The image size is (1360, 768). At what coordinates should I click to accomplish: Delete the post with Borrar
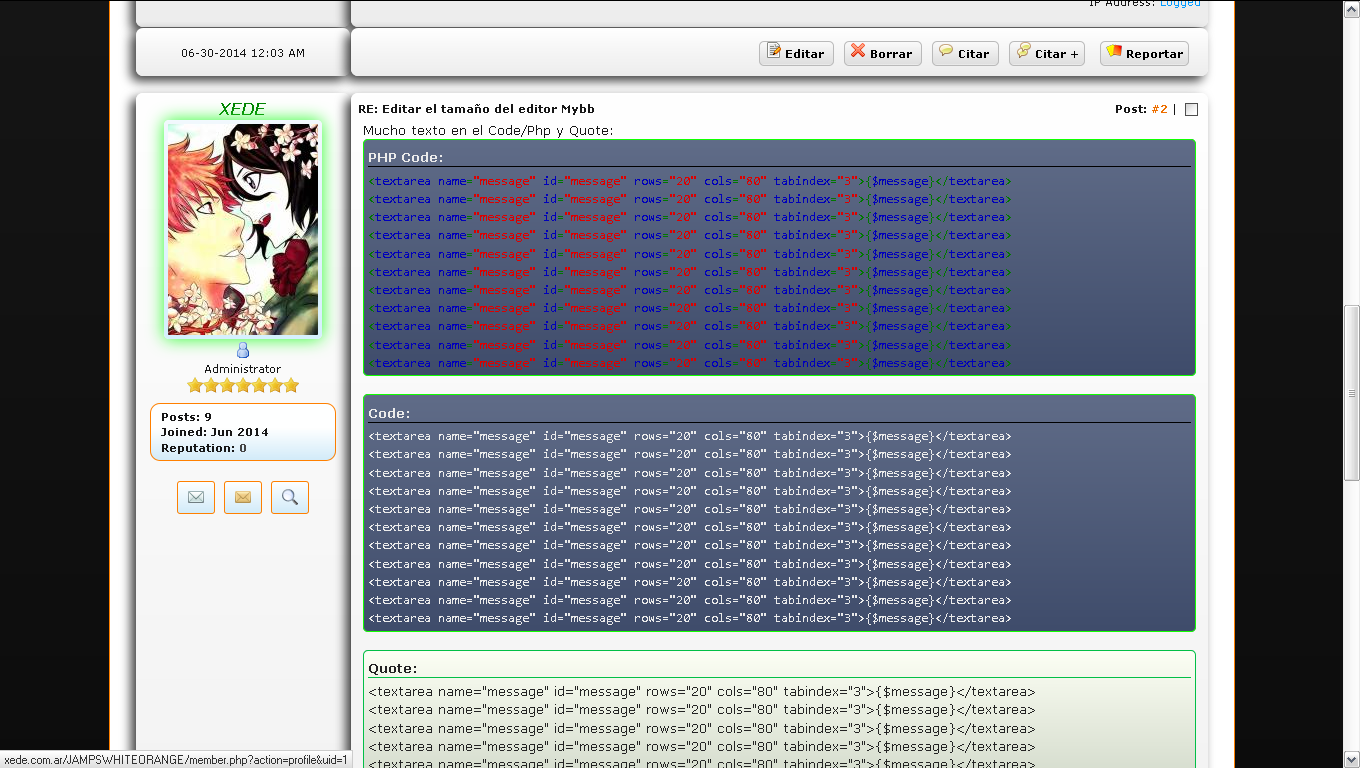[881, 54]
